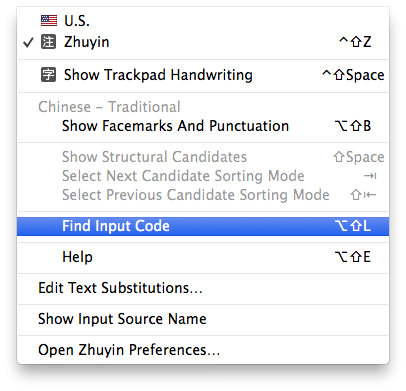Select Next Candidate Sorting Mode entry
The image size is (406, 391).
pos(183,176)
